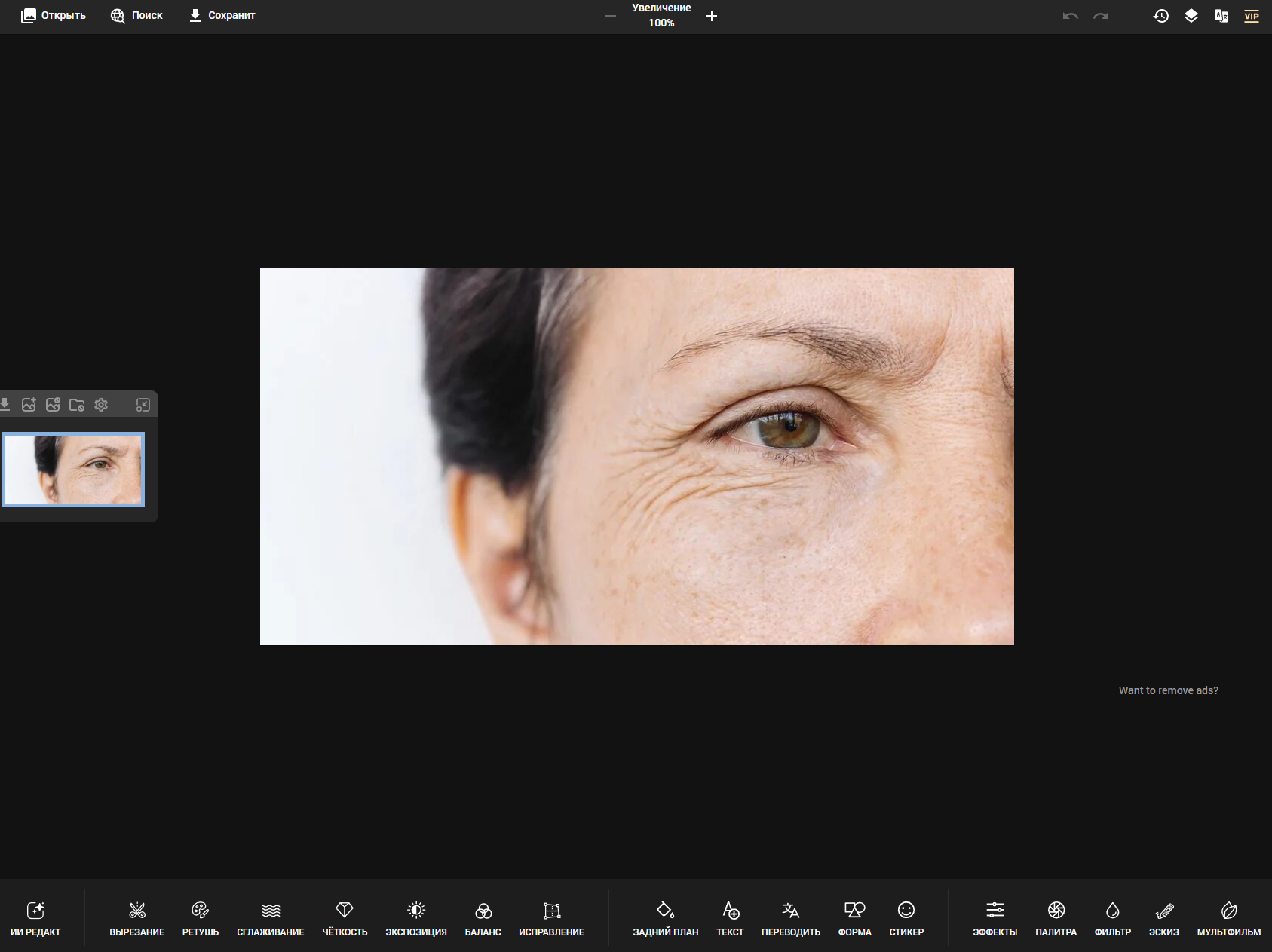
Task: Redo the last action
Action: pos(1101,16)
